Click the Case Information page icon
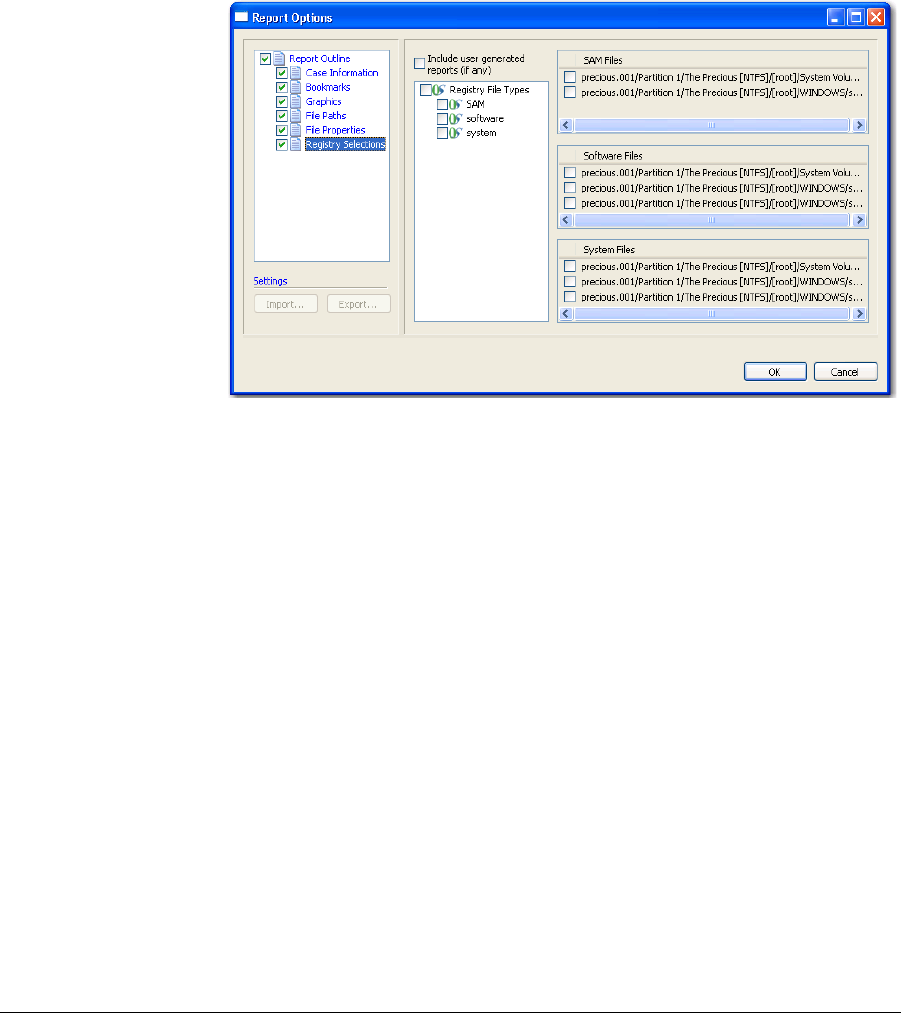 click(296, 73)
